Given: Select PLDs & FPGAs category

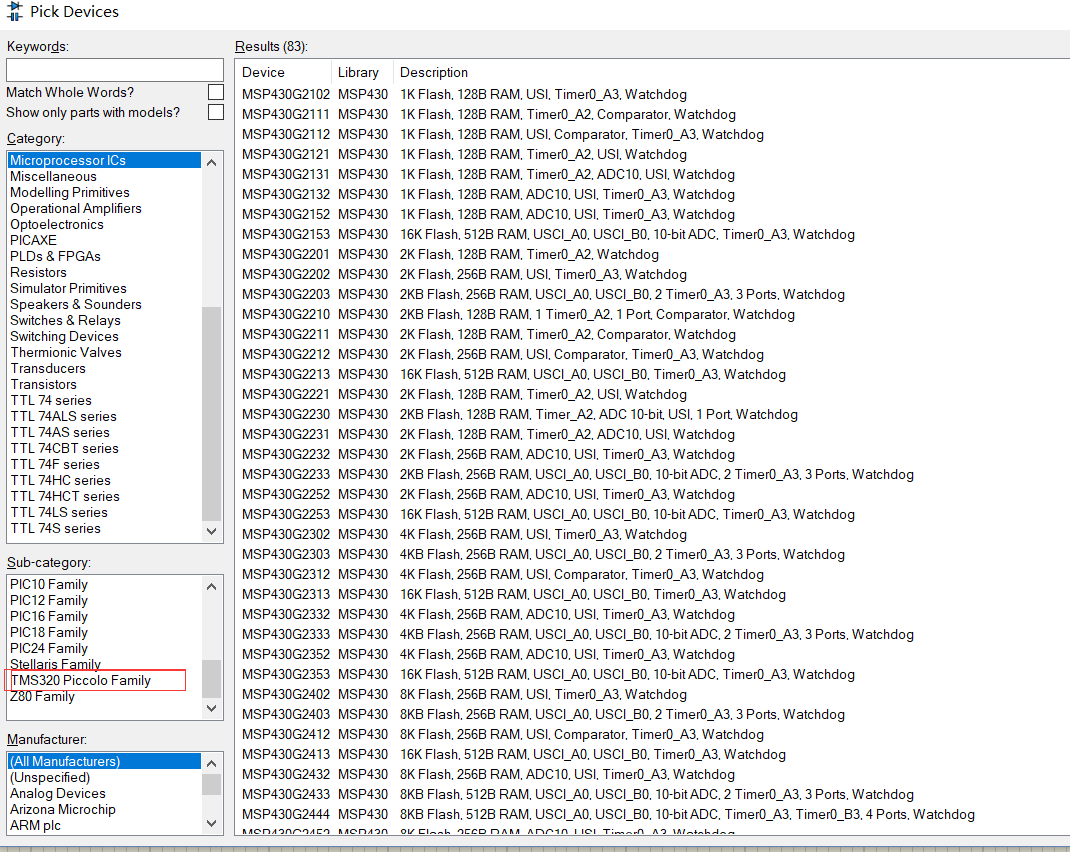Looking at the screenshot, I should click(55, 256).
